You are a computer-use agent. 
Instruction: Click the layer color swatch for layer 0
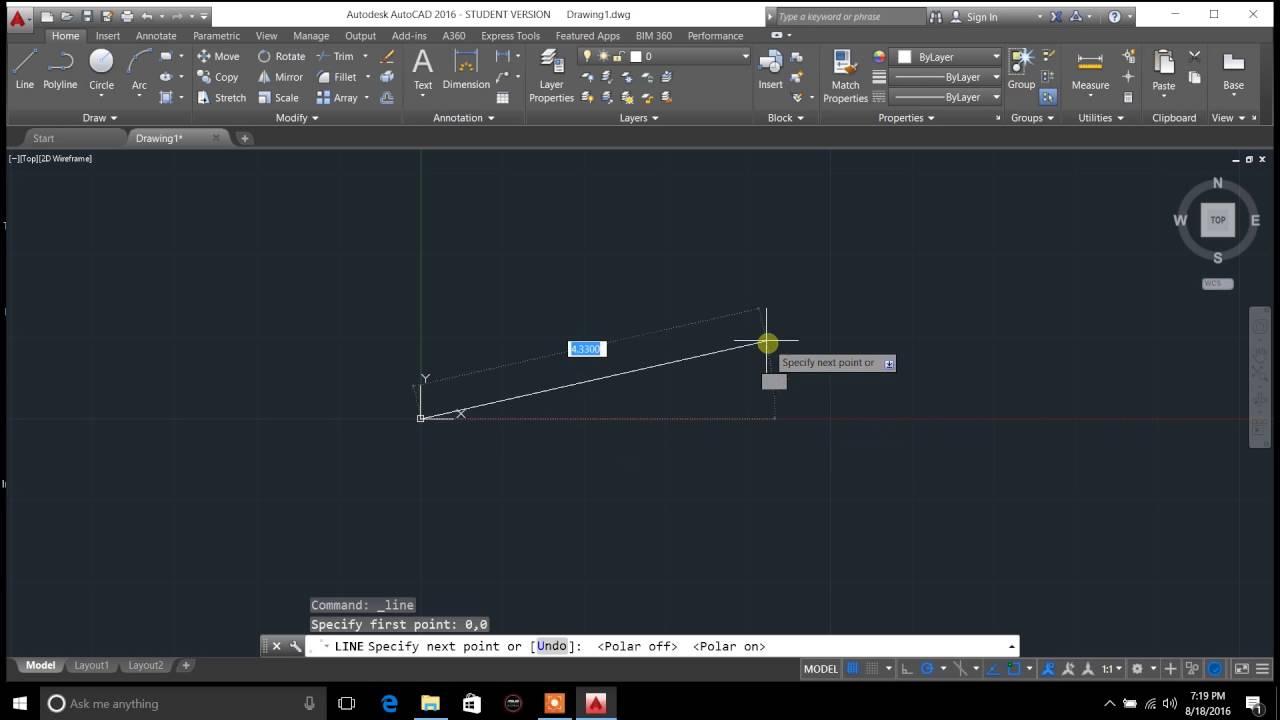click(x=635, y=56)
